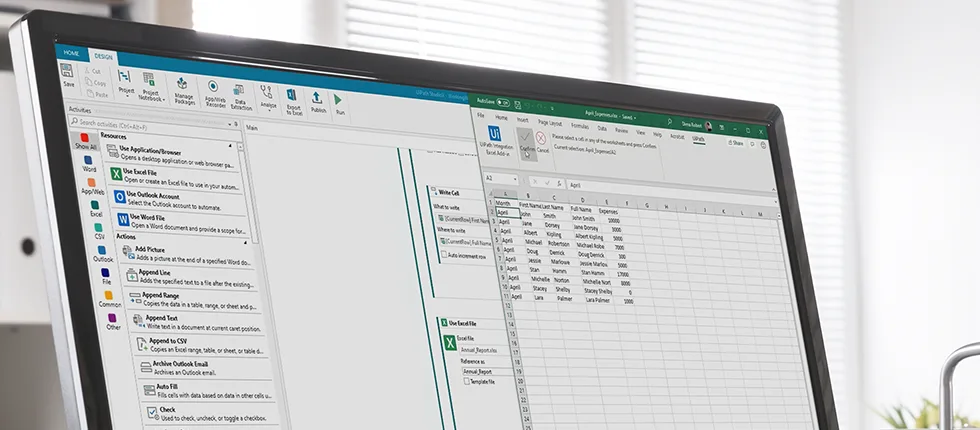Open the Project Notebook dropdown
The width and height of the screenshot is (980, 430).
coord(150,86)
